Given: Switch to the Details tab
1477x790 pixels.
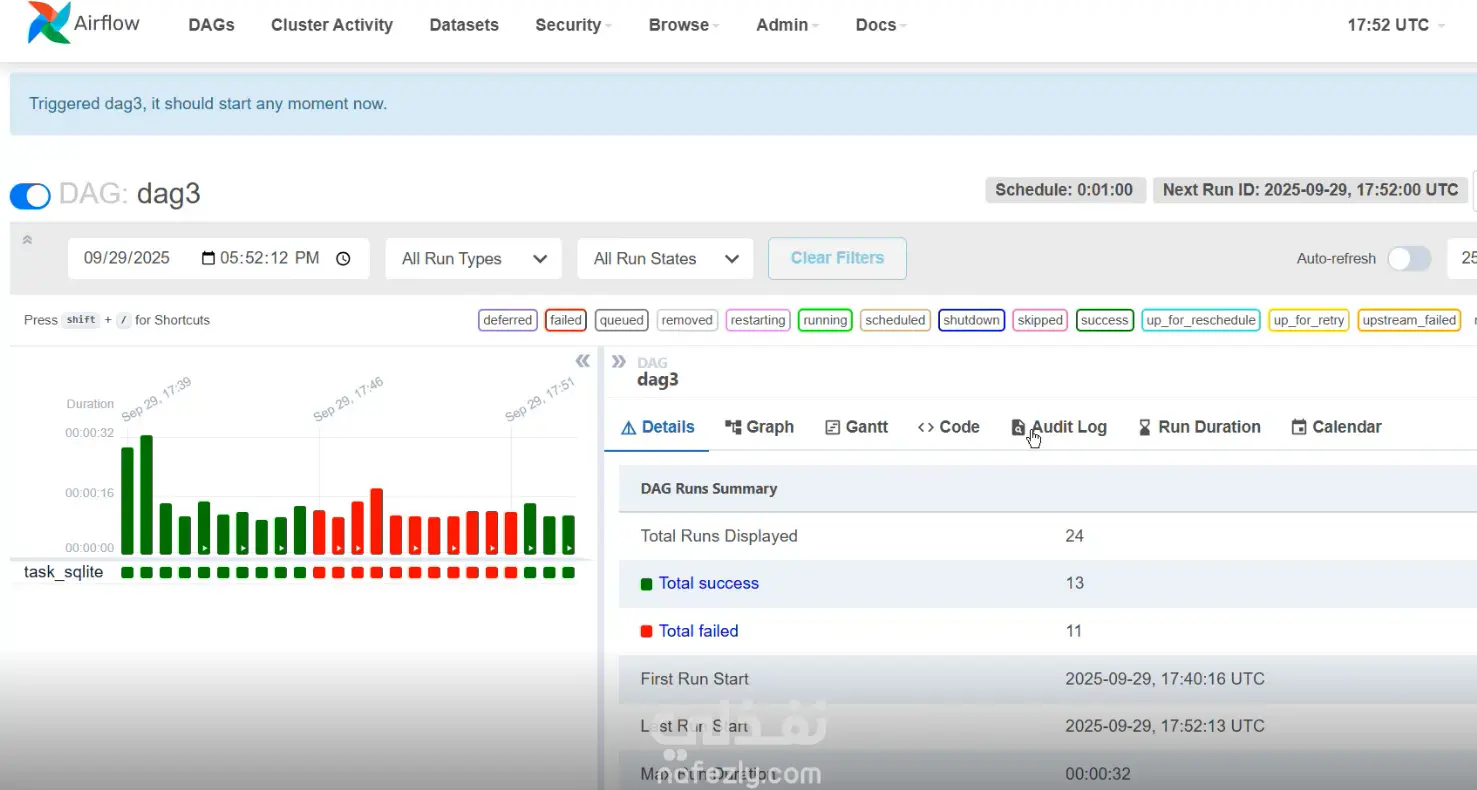Looking at the screenshot, I should (657, 427).
